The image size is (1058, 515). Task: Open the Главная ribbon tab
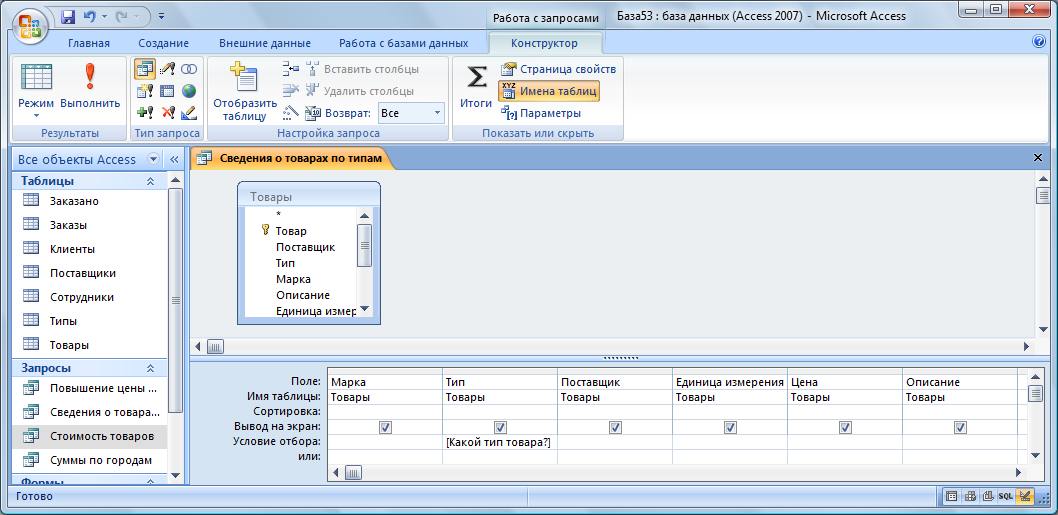point(88,43)
